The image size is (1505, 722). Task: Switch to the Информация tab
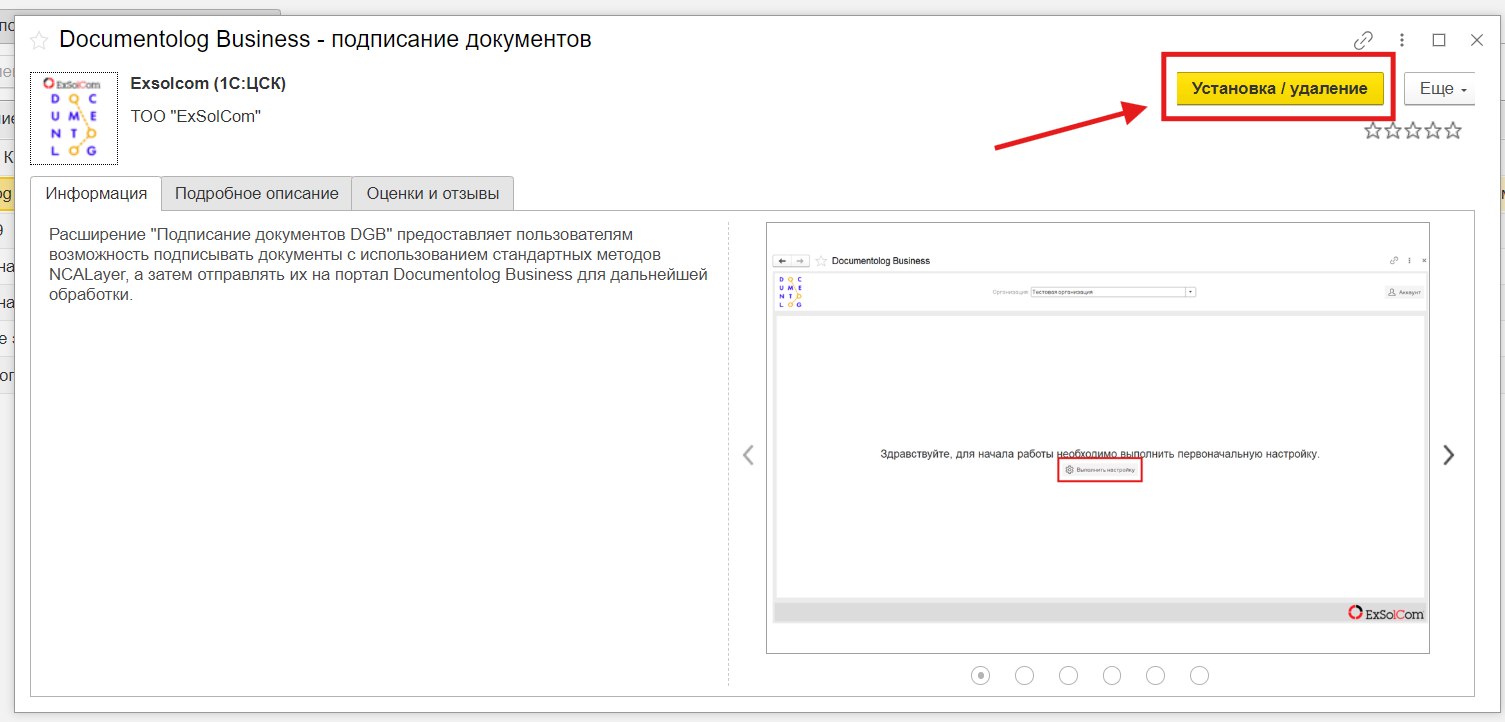click(96, 194)
